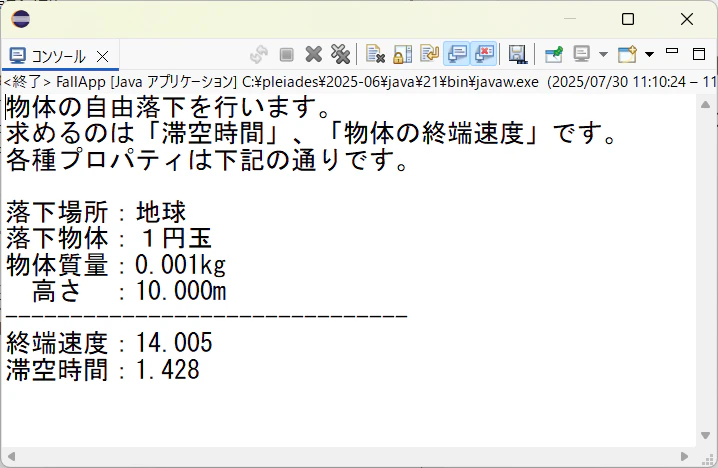Click the vertical scrollbar up arrow
Image resolution: width=718 pixels, height=468 pixels.
click(x=706, y=105)
